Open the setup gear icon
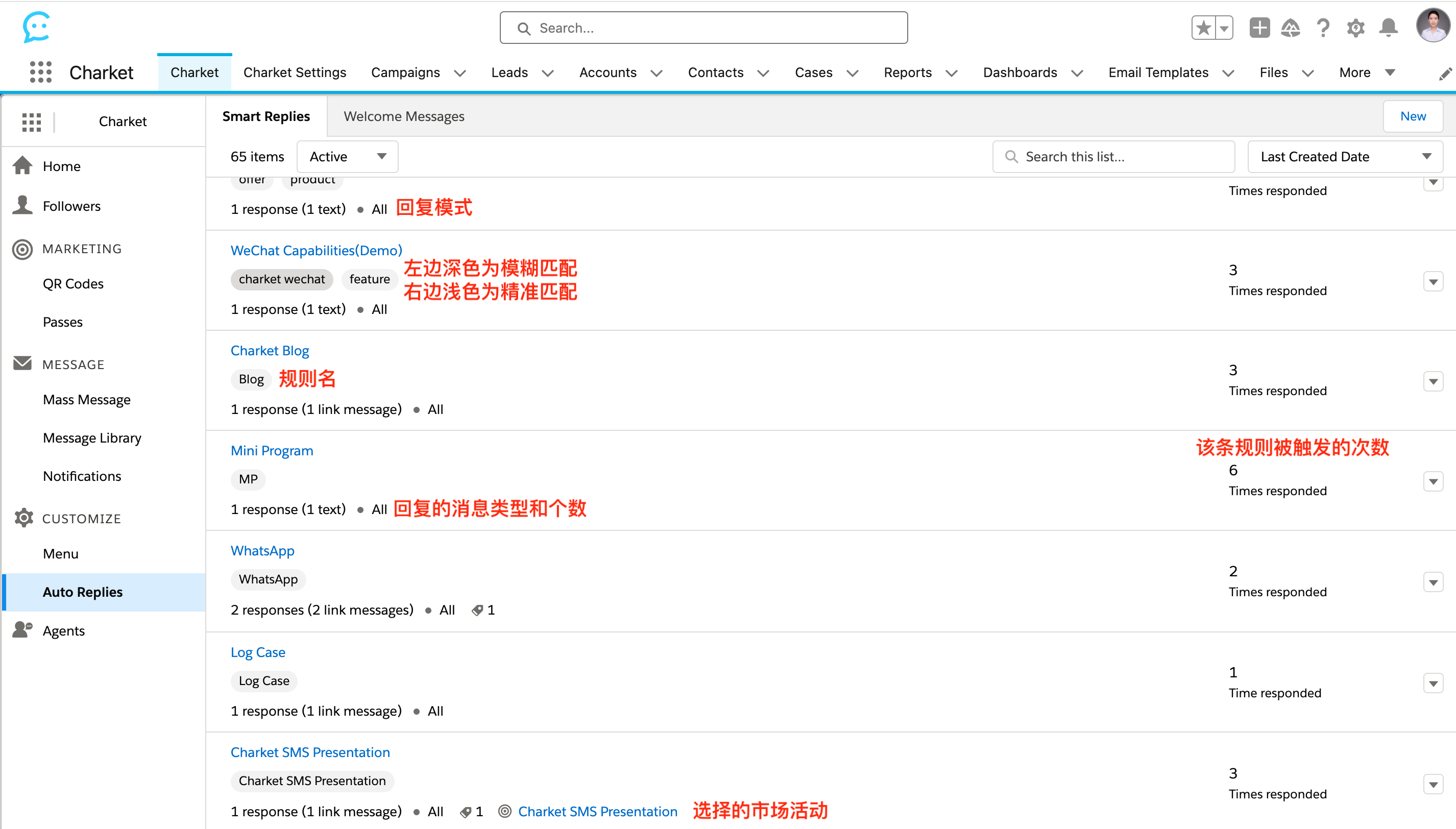 click(1356, 28)
